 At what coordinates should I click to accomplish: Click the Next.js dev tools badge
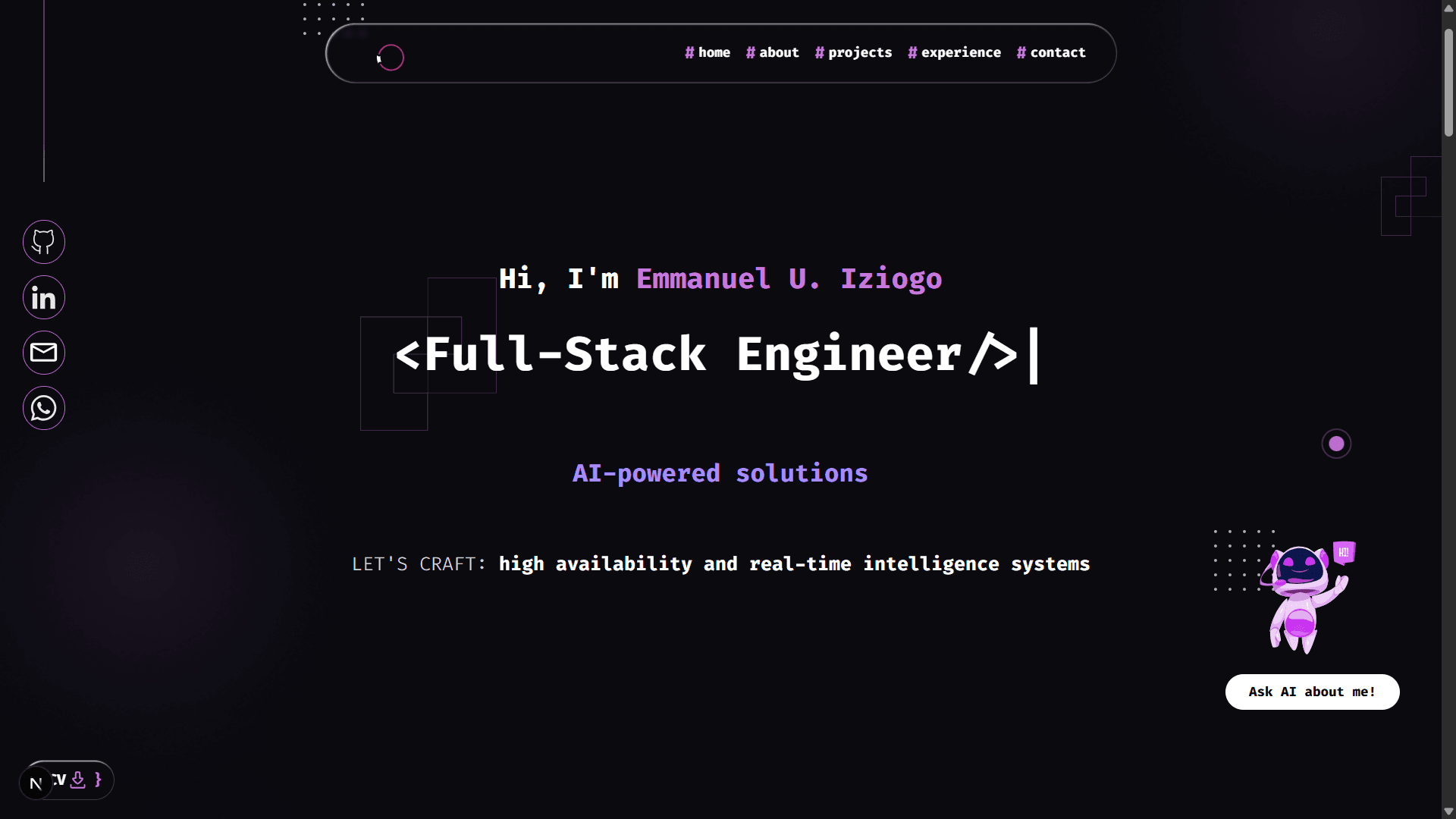click(x=36, y=783)
